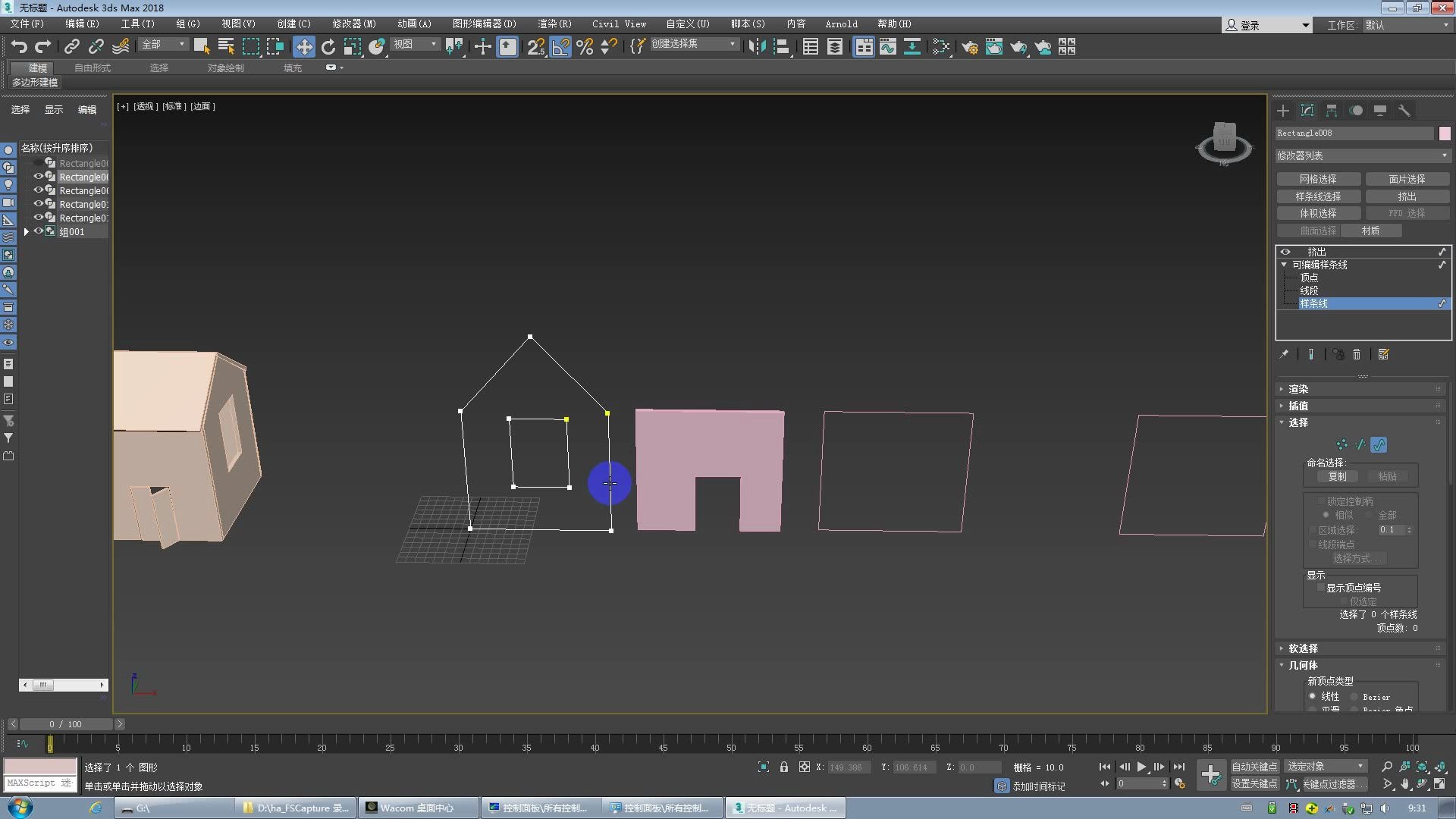Open the Layer Explorer toolbar icon
This screenshot has height=819, width=1456.
coord(835,47)
